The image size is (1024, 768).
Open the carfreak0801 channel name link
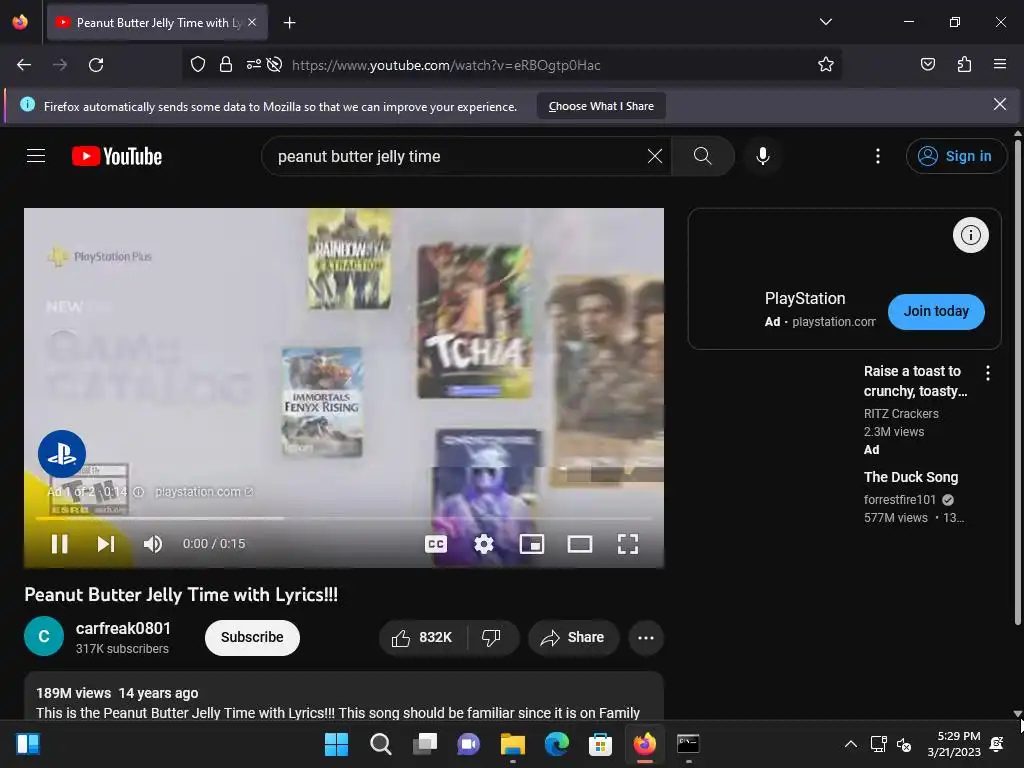click(123, 628)
